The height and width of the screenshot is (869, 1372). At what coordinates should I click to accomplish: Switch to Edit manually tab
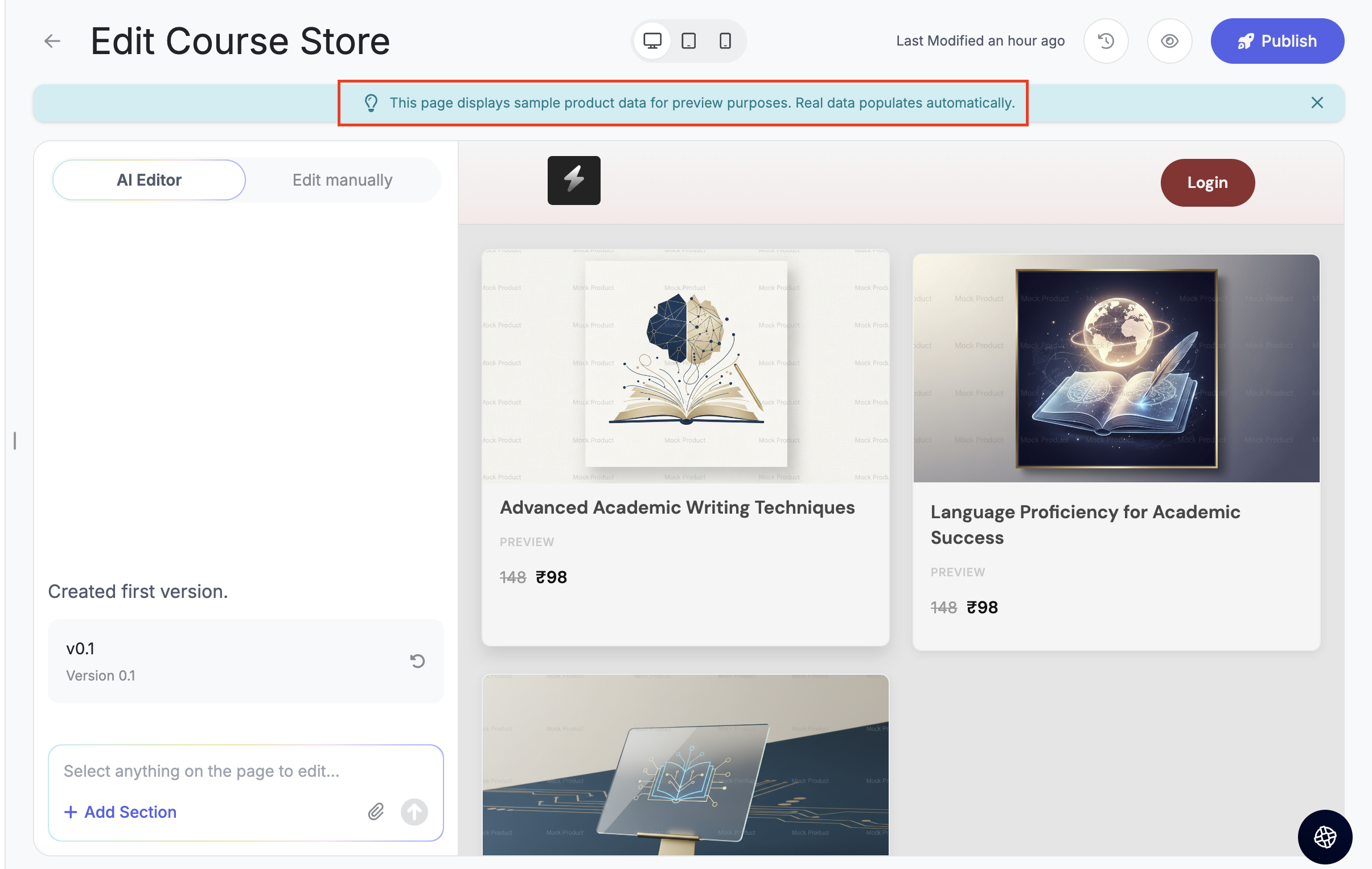click(x=342, y=180)
